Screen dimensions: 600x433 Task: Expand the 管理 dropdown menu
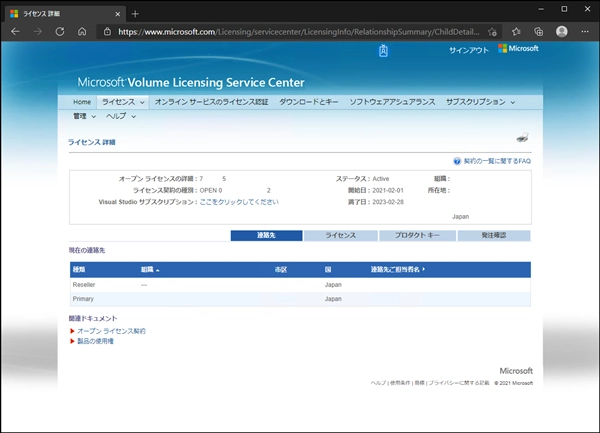pos(85,116)
